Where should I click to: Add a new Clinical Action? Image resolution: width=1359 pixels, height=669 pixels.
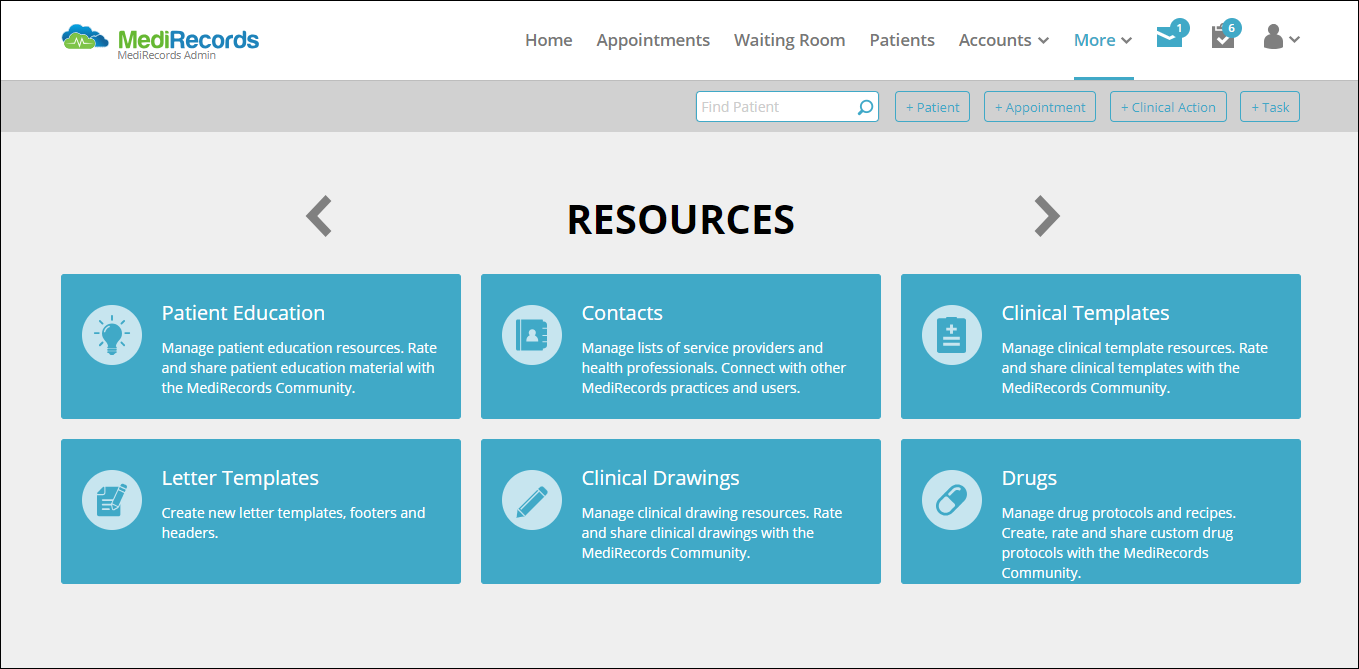[1168, 107]
